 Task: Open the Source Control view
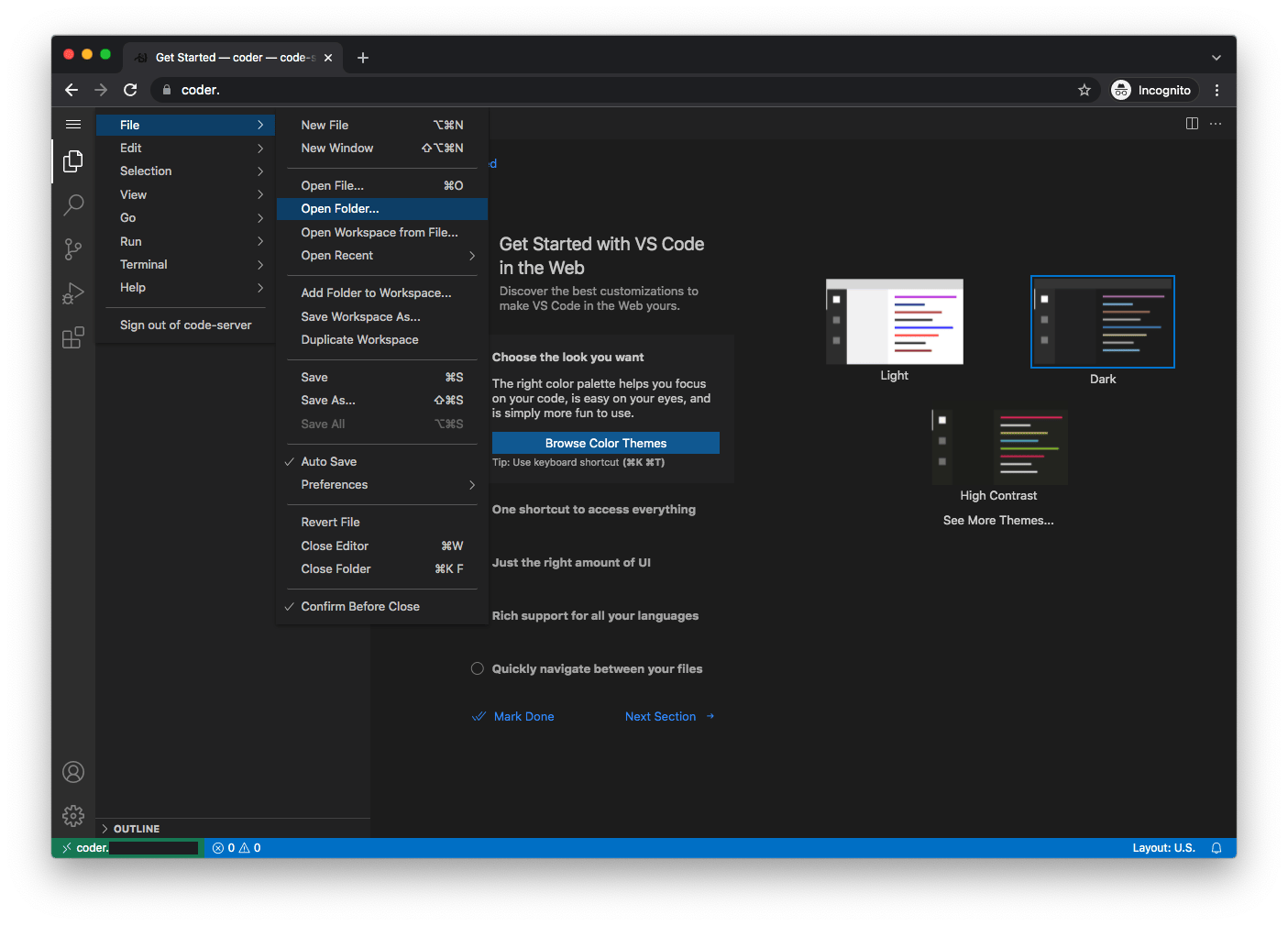pyautogui.click(x=73, y=249)
